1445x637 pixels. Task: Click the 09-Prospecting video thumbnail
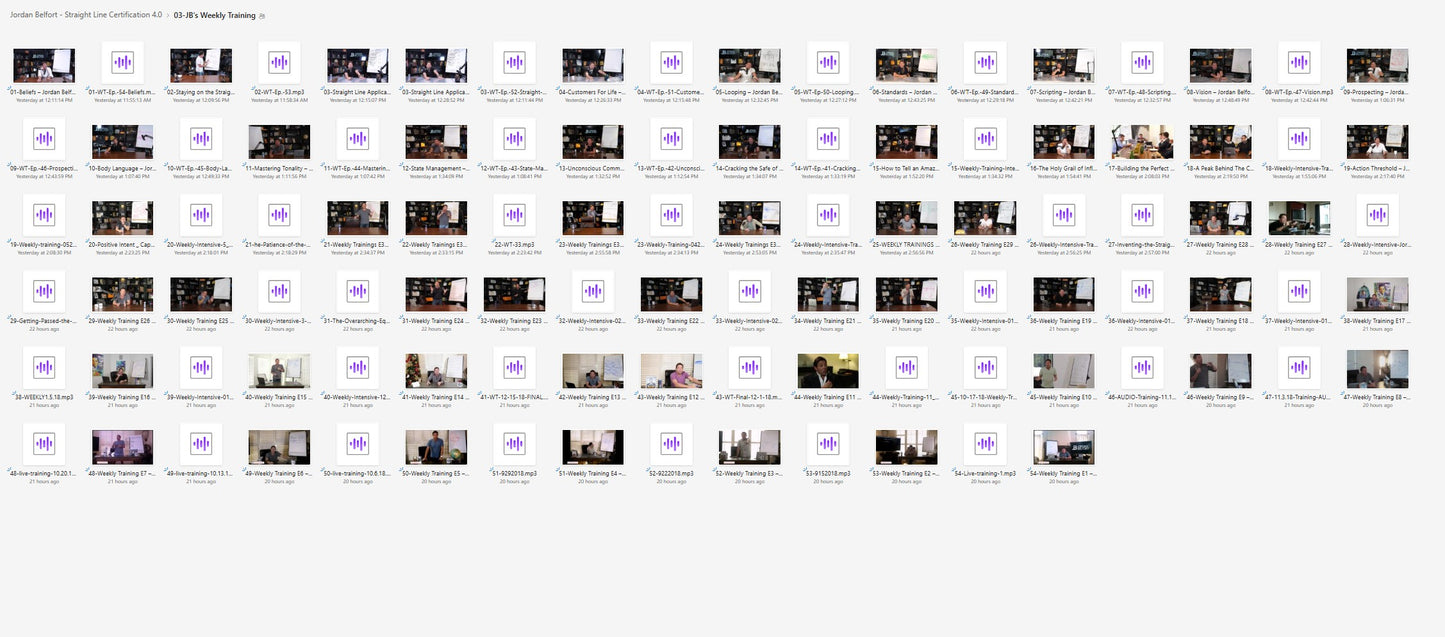click(1377, 65)
